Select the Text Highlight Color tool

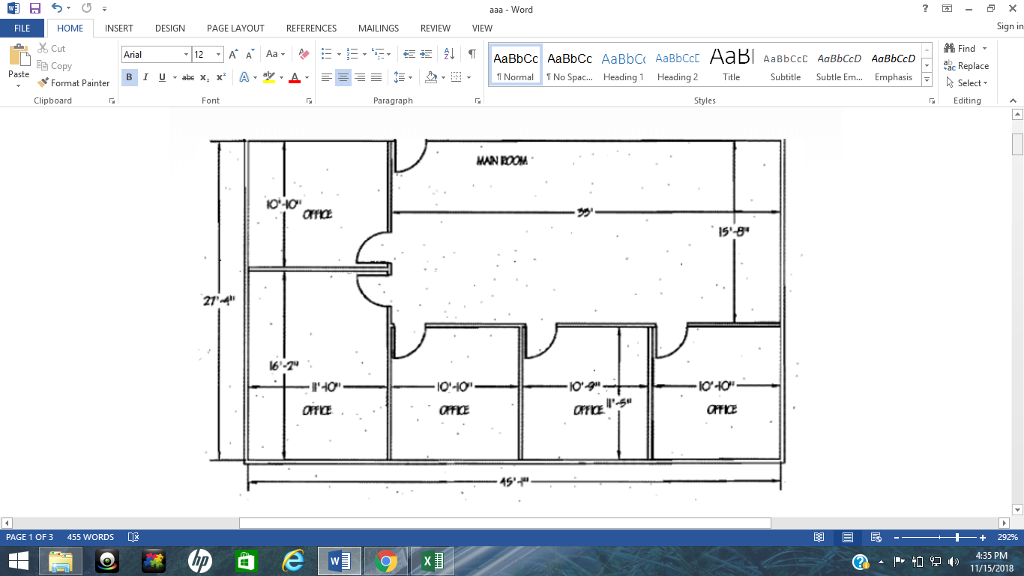point(270,76)
